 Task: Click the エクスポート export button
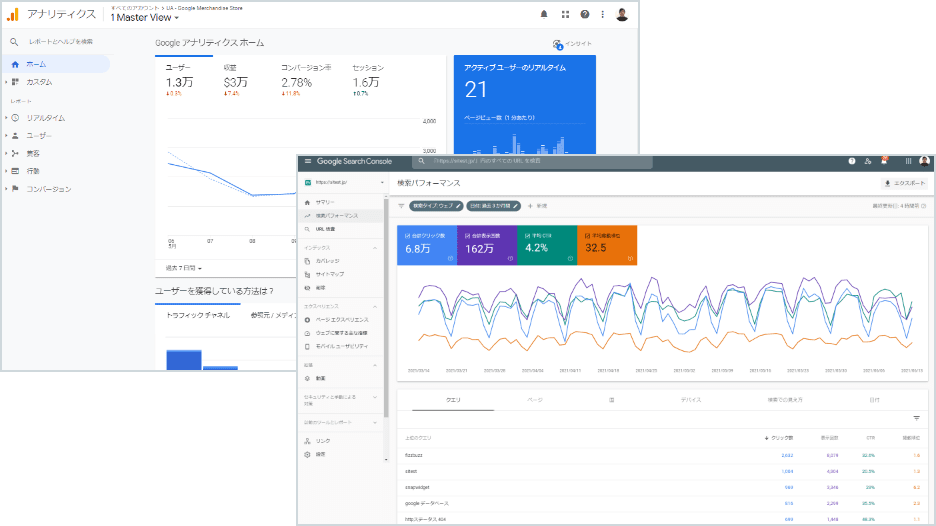point(904,183)
